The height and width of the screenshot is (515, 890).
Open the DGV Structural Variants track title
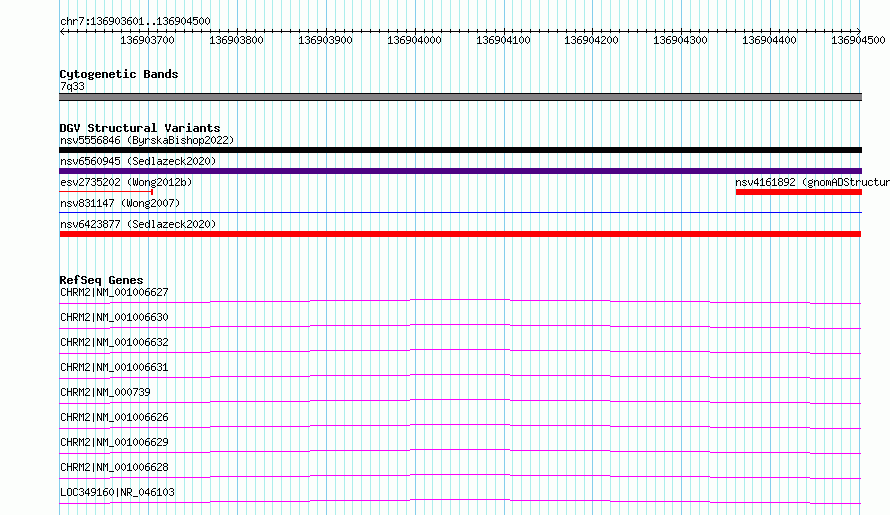coord(140,128)
